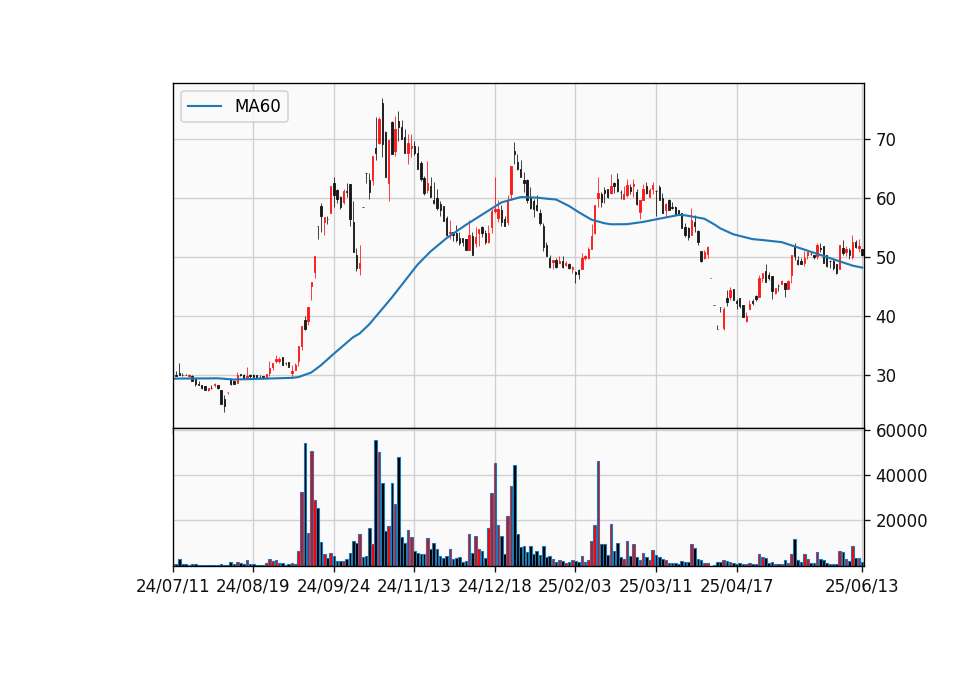
Task: Click the MA60 legend label
Action: pos(257,106)
